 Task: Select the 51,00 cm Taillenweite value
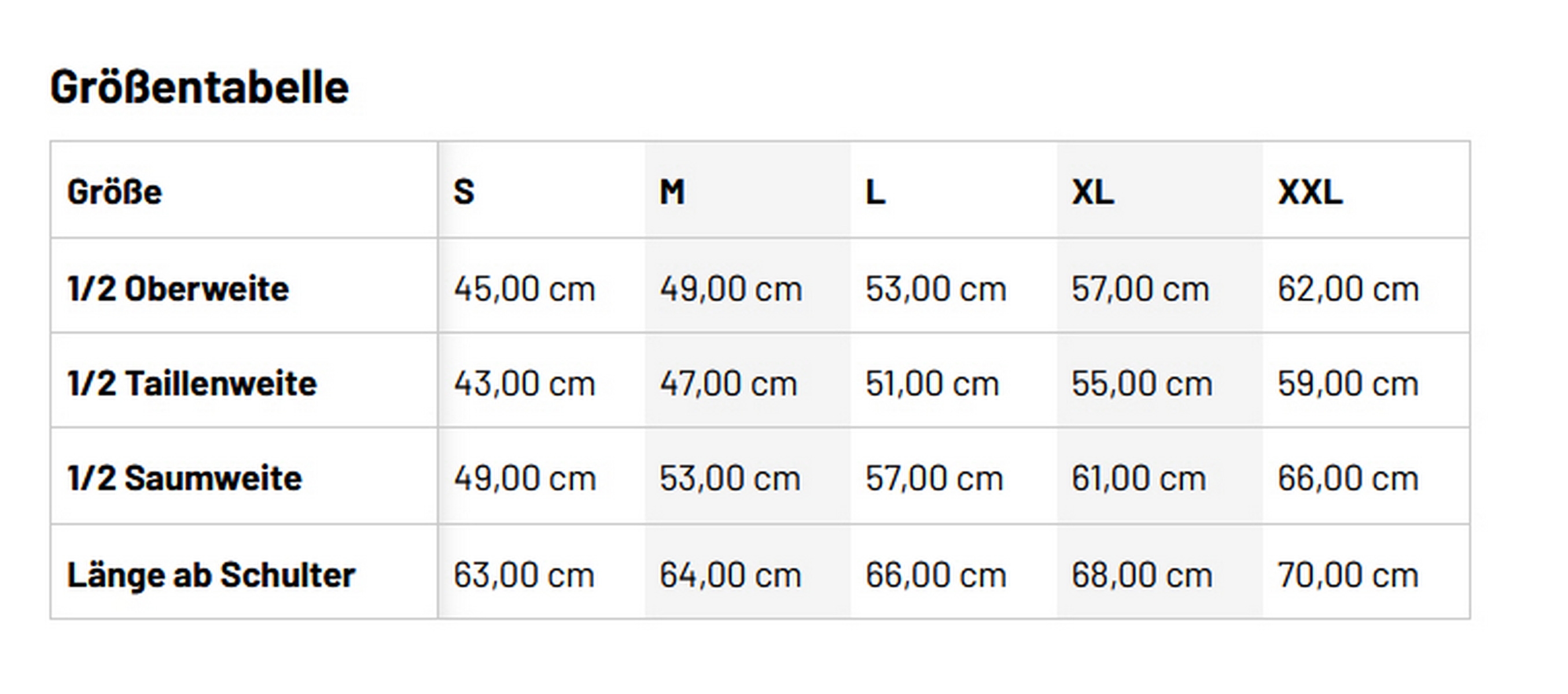click(932, 383)
